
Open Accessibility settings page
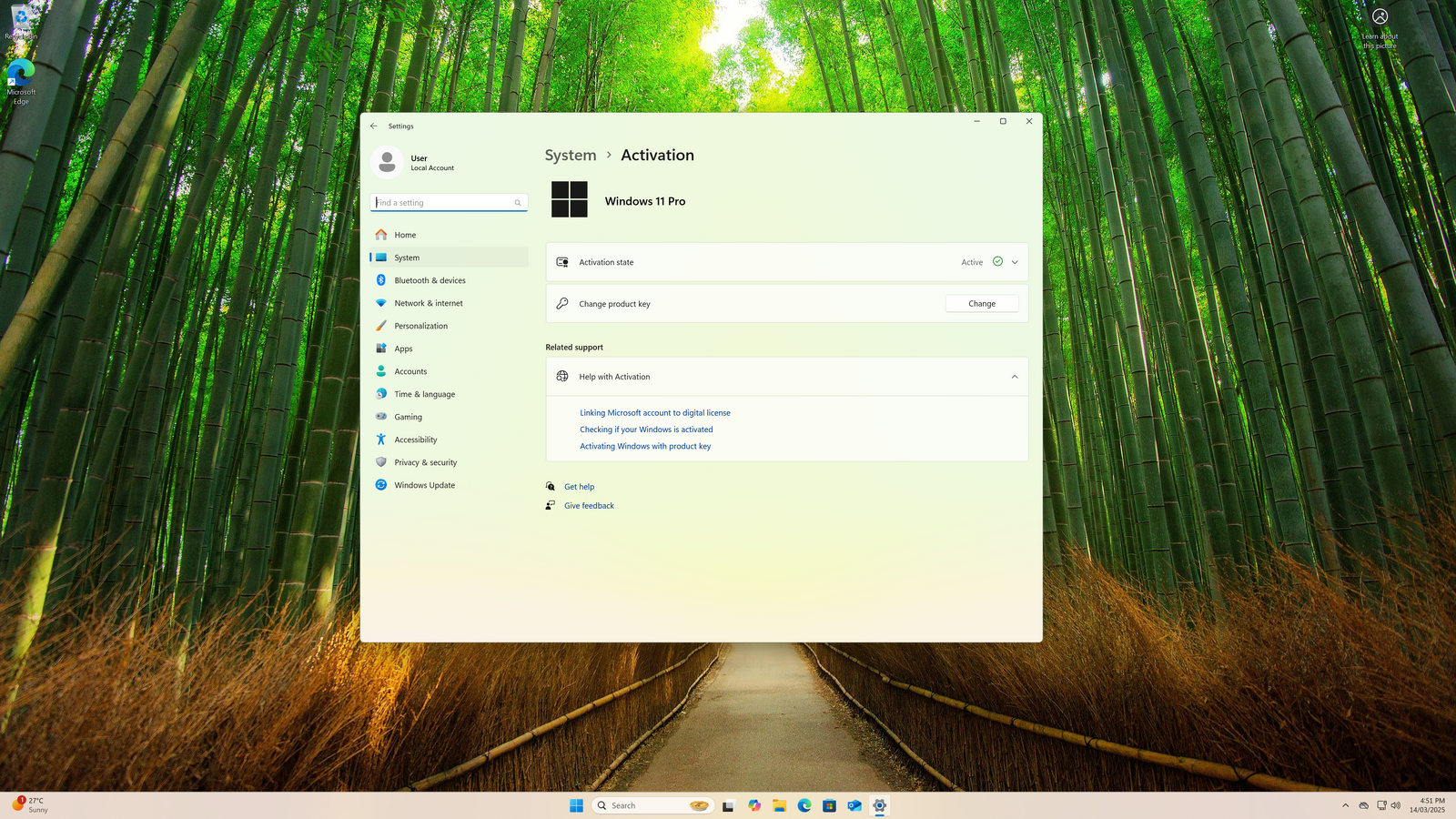tap(415, 440)
